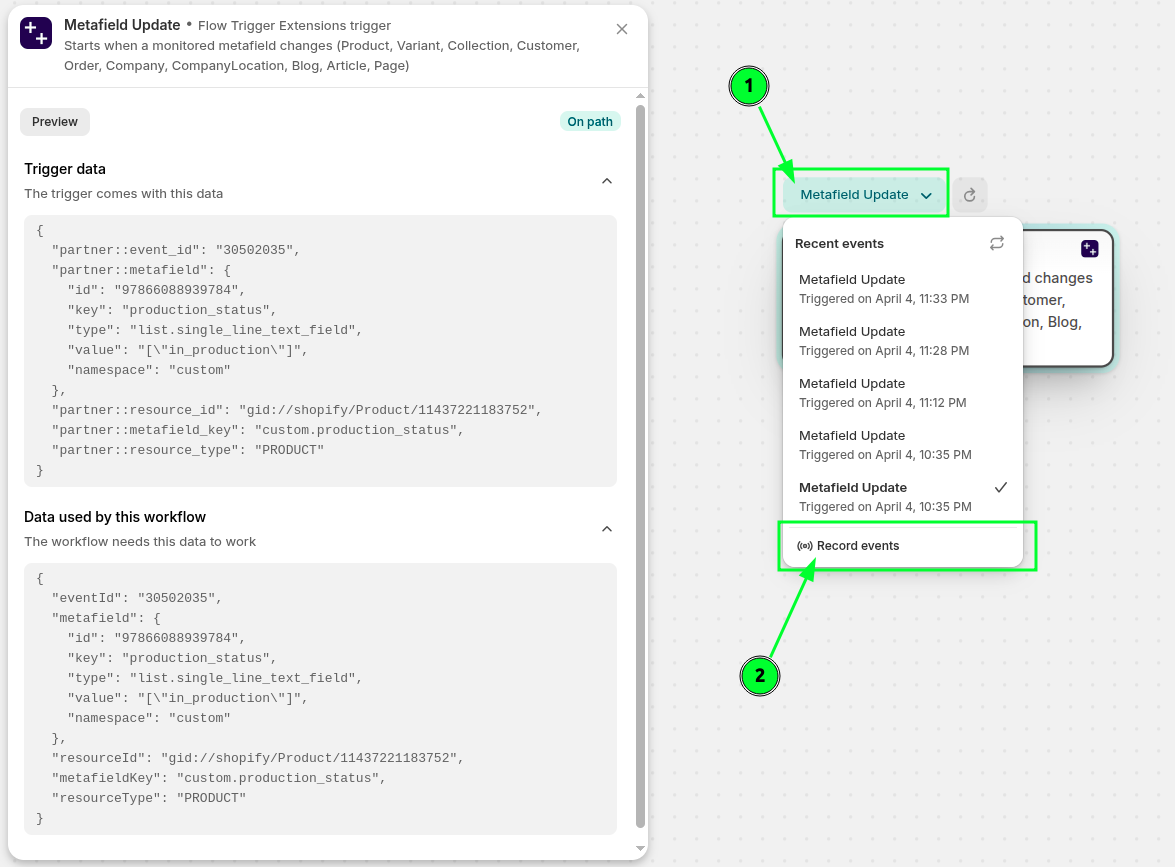Click the Preview button
The width and height of the screenshot is (1175, 867).
pos(55,122)
